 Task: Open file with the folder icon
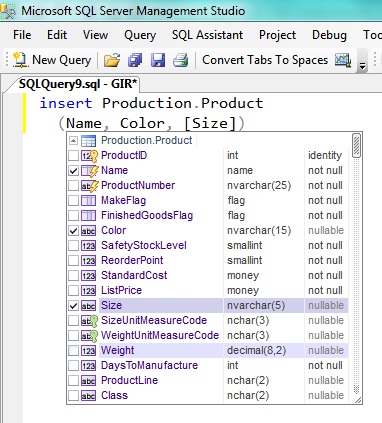[x=112, y=61]
